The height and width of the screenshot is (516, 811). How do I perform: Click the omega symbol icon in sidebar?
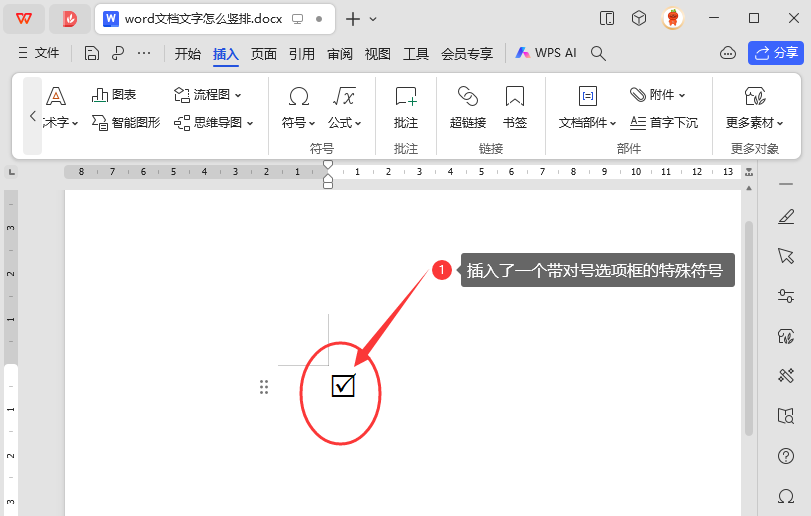(786, 496)
